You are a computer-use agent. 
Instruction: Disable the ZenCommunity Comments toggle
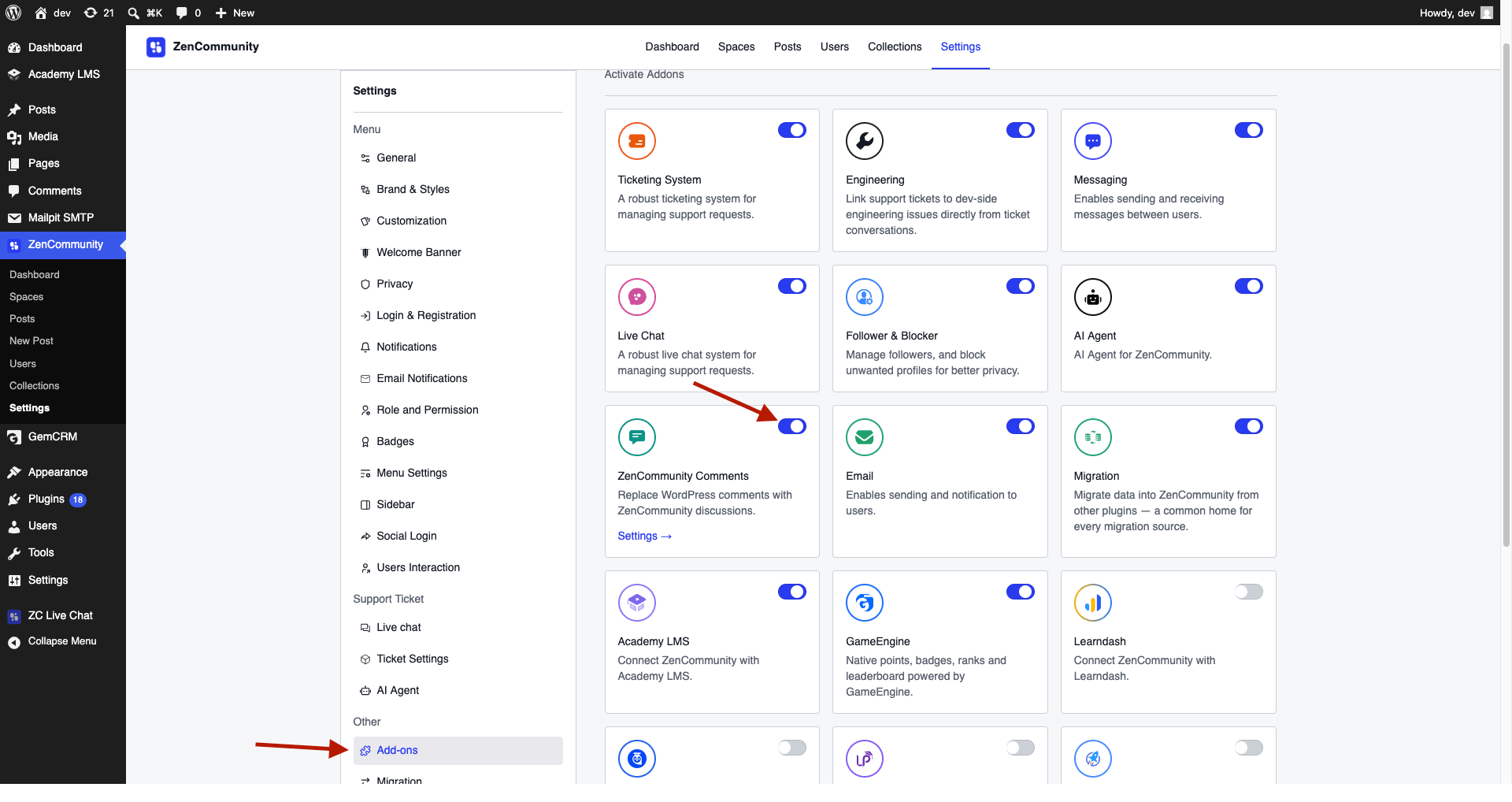(x=792, y=426)
